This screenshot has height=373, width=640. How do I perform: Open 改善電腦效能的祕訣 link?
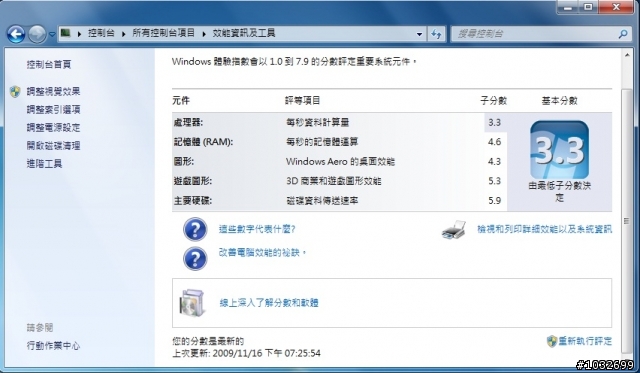point(262,253)
